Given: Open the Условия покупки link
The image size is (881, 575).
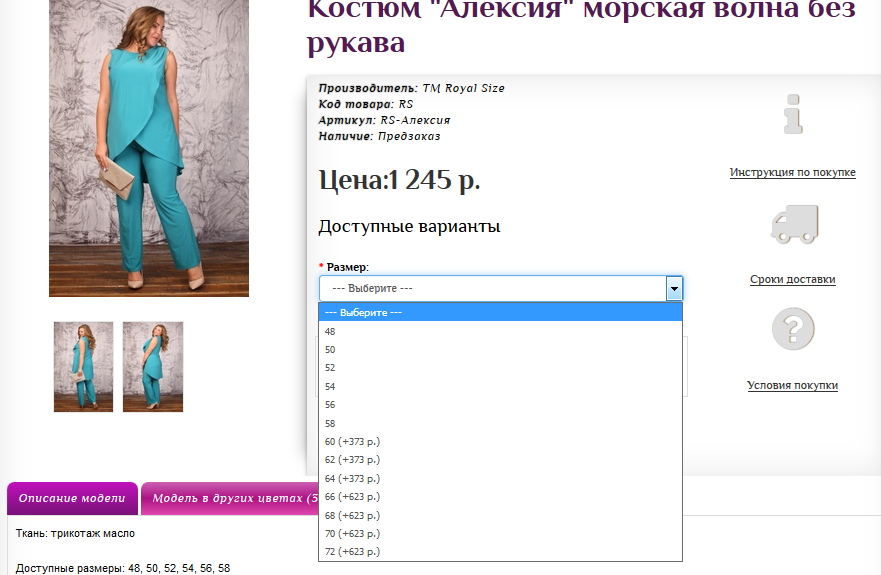Looking at the screenshot, I should pyautogui.click(x=792, y=385).
